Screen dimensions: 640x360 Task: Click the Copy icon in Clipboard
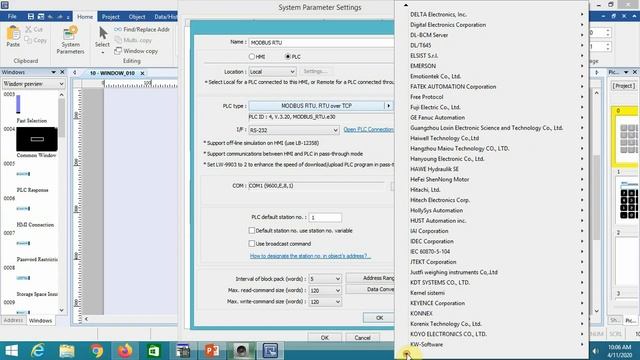coord(28,40)
